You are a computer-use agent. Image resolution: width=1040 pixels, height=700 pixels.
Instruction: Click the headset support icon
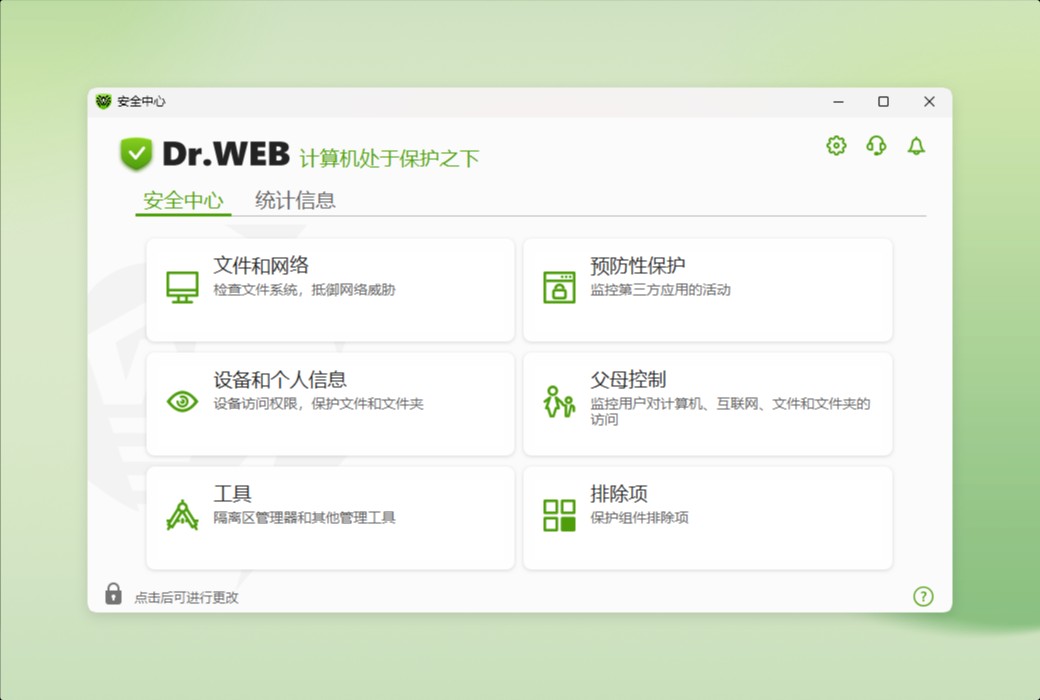[875, 145]
